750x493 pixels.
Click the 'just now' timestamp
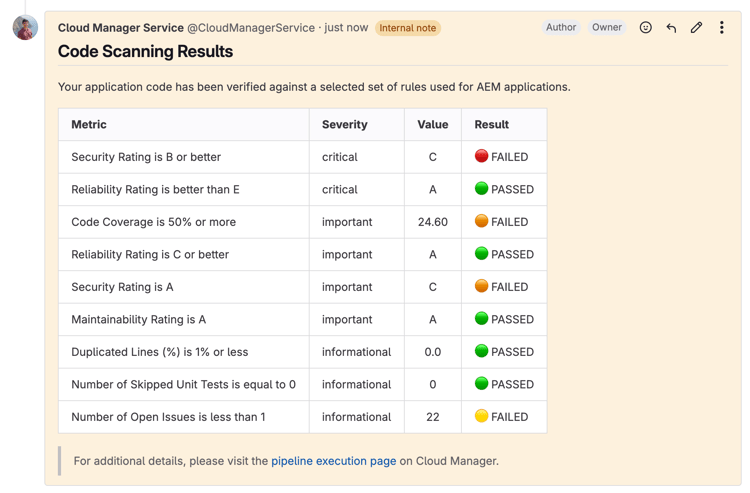coord(345,28)
